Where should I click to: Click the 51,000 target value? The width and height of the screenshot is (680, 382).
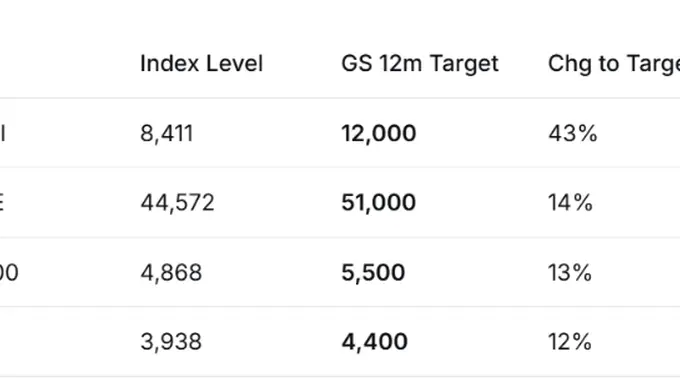(x=379, y=202)
